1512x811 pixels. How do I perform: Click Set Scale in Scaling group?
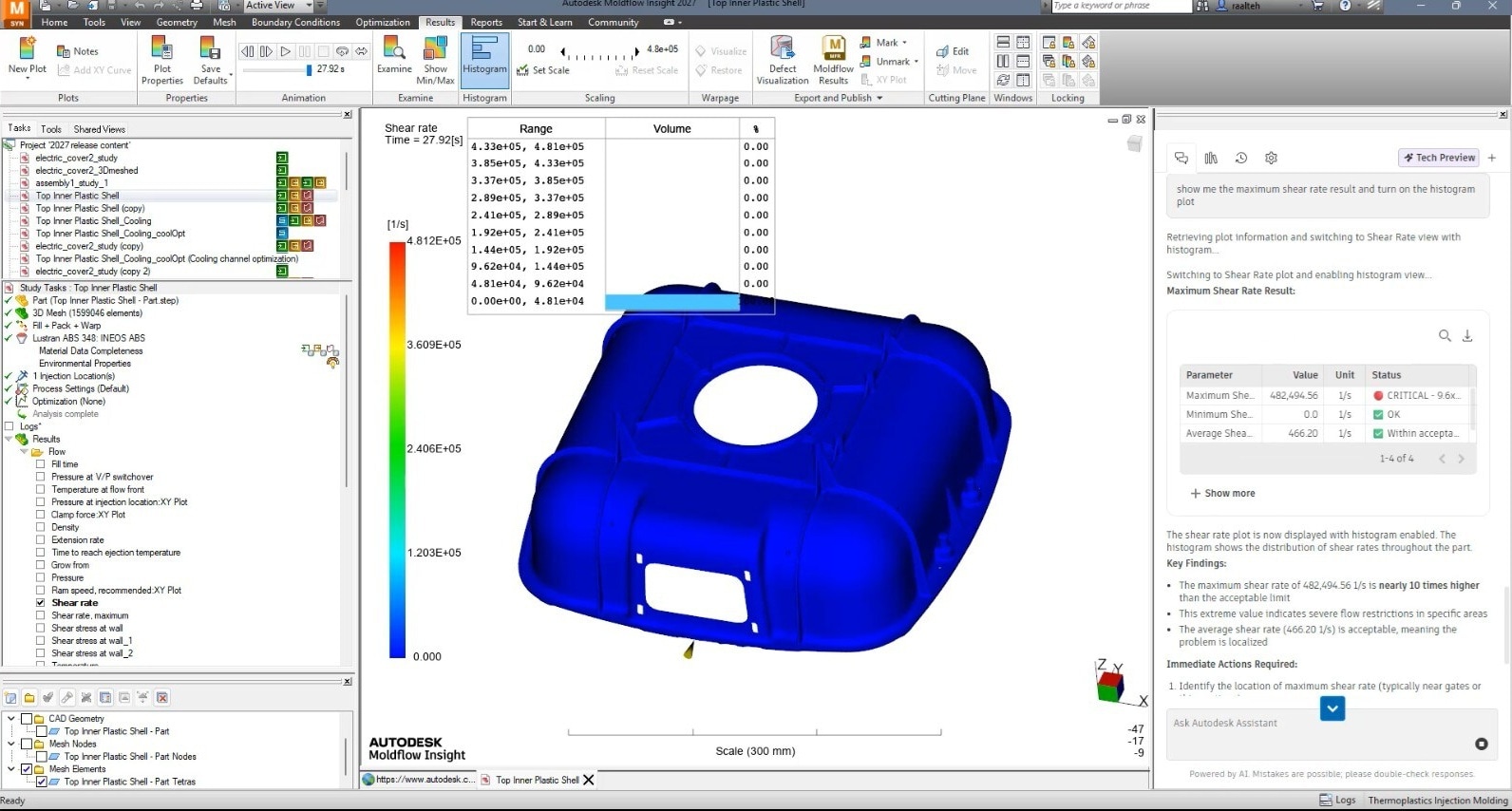pos(543,70)
